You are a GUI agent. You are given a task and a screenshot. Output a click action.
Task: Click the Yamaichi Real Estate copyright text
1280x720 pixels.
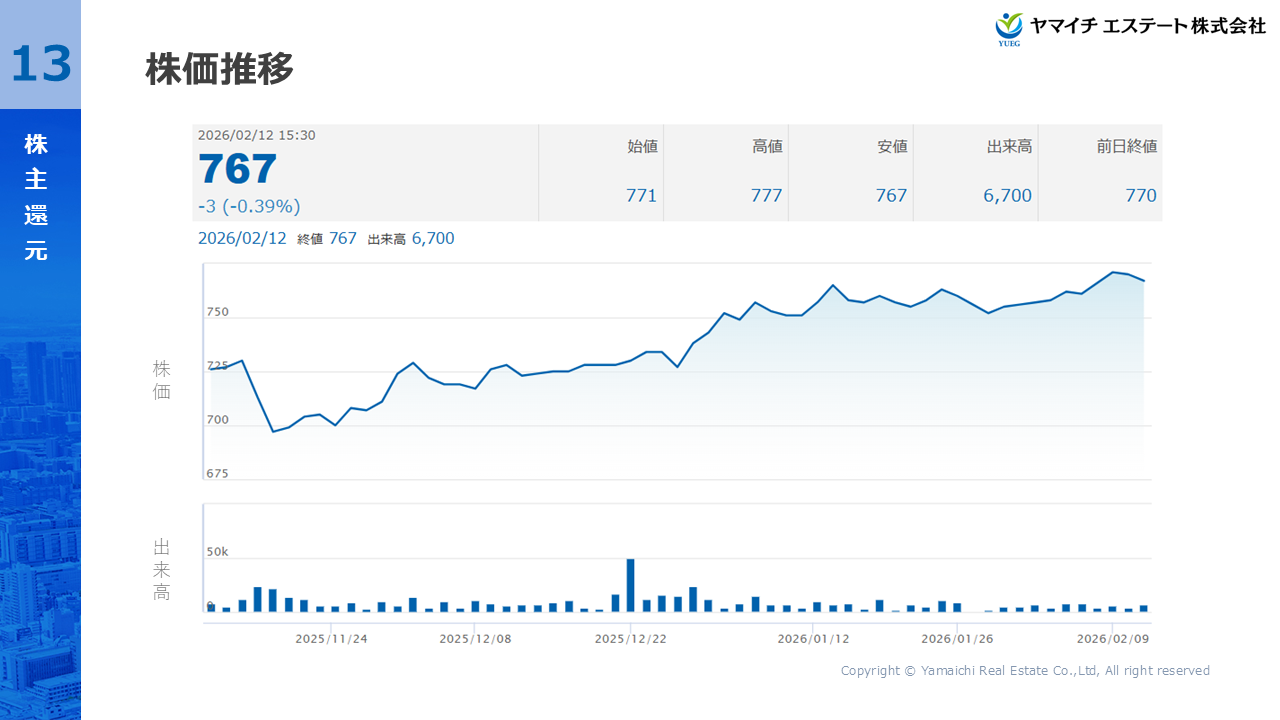1025,670
